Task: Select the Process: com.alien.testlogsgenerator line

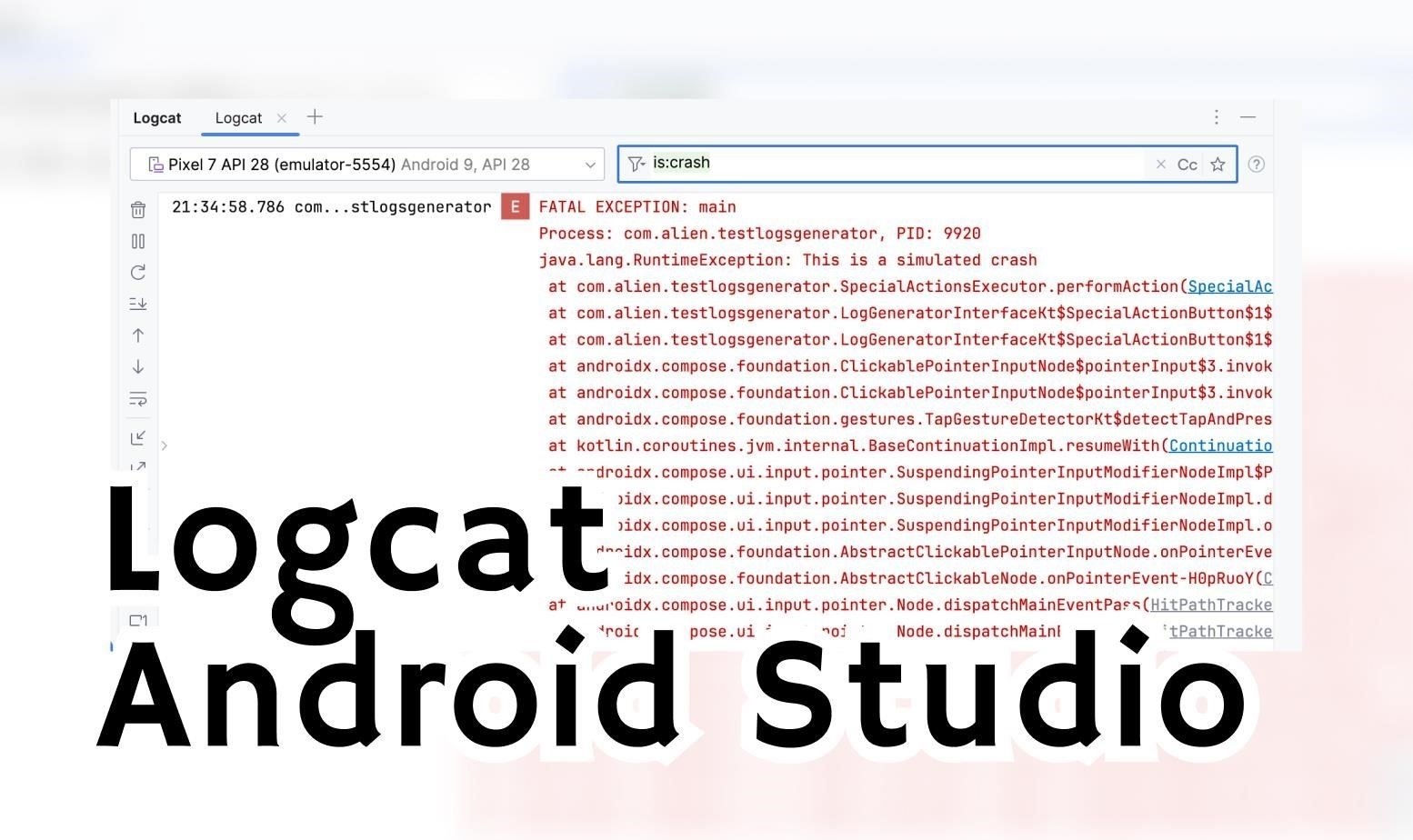Action: tap(759, 234)
